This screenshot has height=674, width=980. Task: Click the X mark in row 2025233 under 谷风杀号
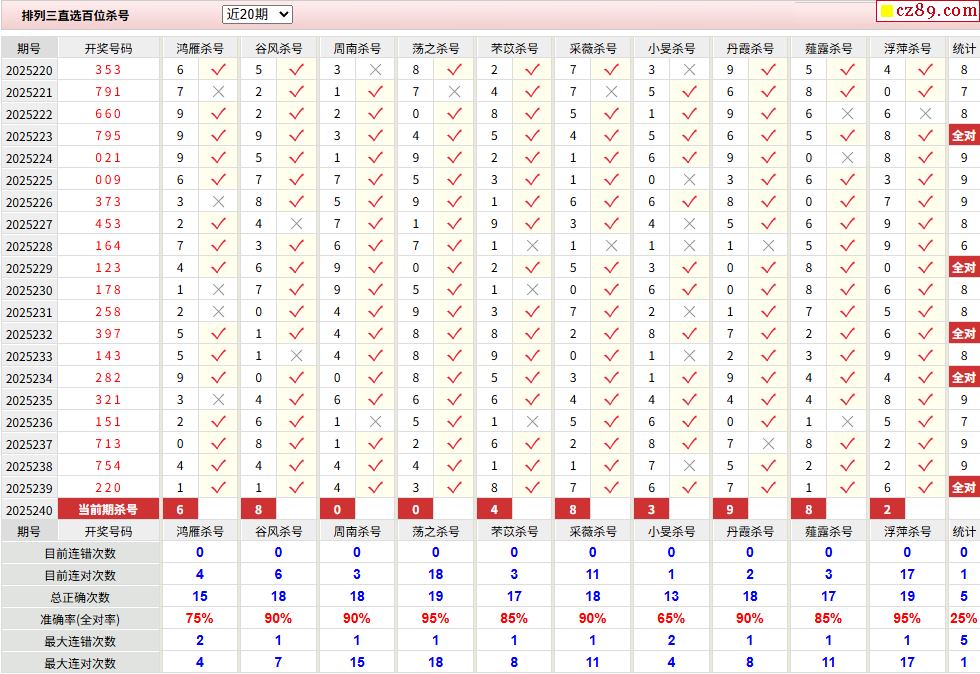click(x=296, y=356)
